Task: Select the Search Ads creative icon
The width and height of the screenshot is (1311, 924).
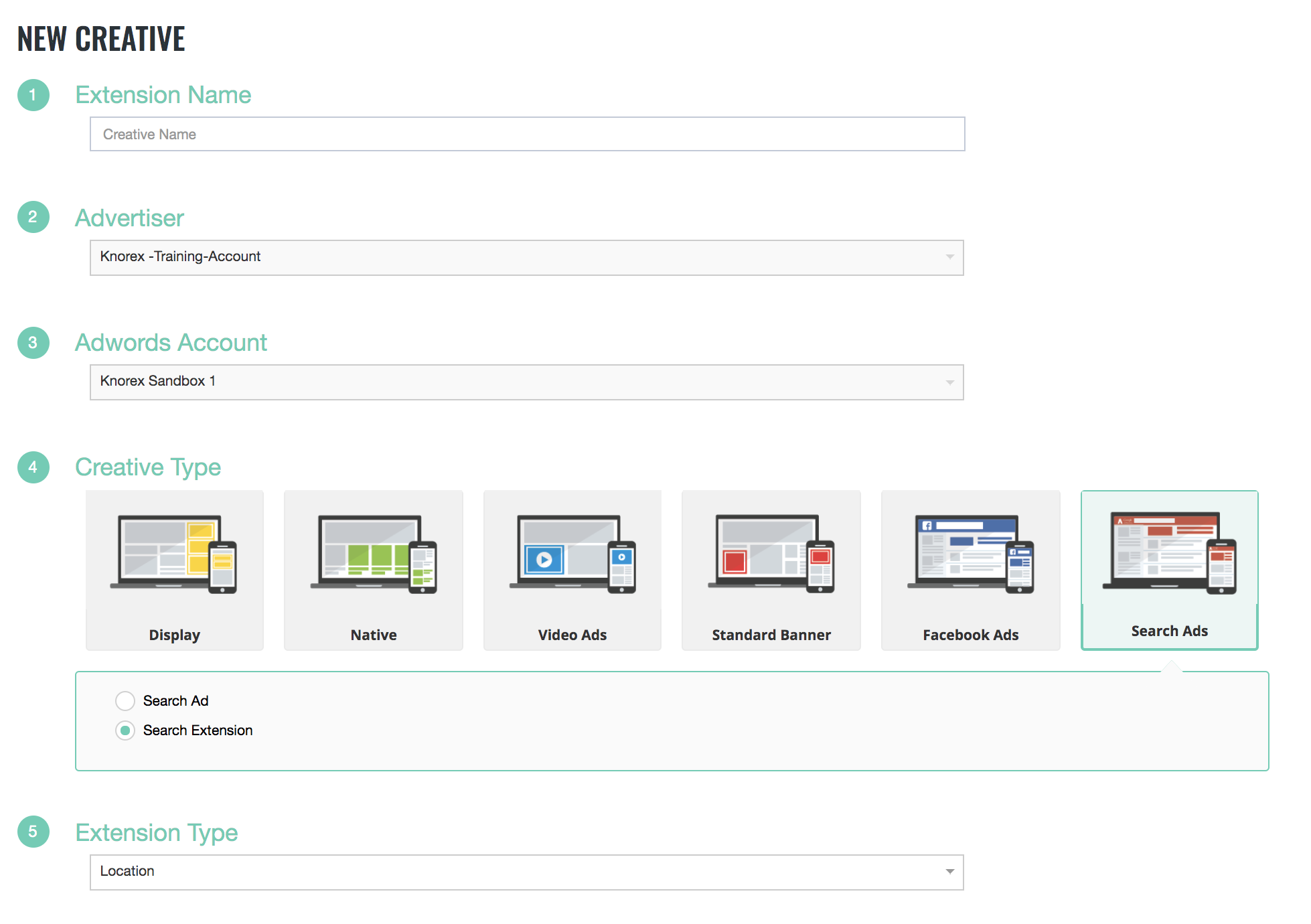Action: click(x=1170, y=552)
